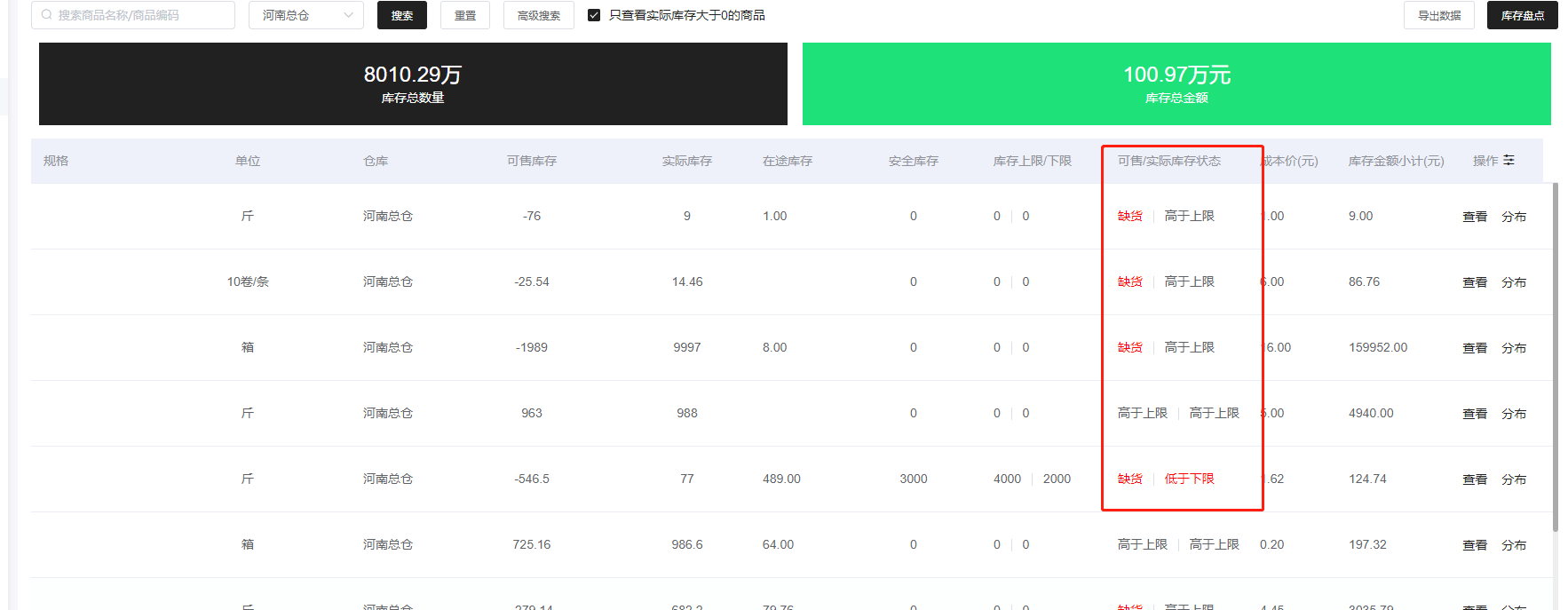The height and width of the screenshot is (610, 1568).
Task: Click the search magnifier icon in search box
Action: click(47, 15)
